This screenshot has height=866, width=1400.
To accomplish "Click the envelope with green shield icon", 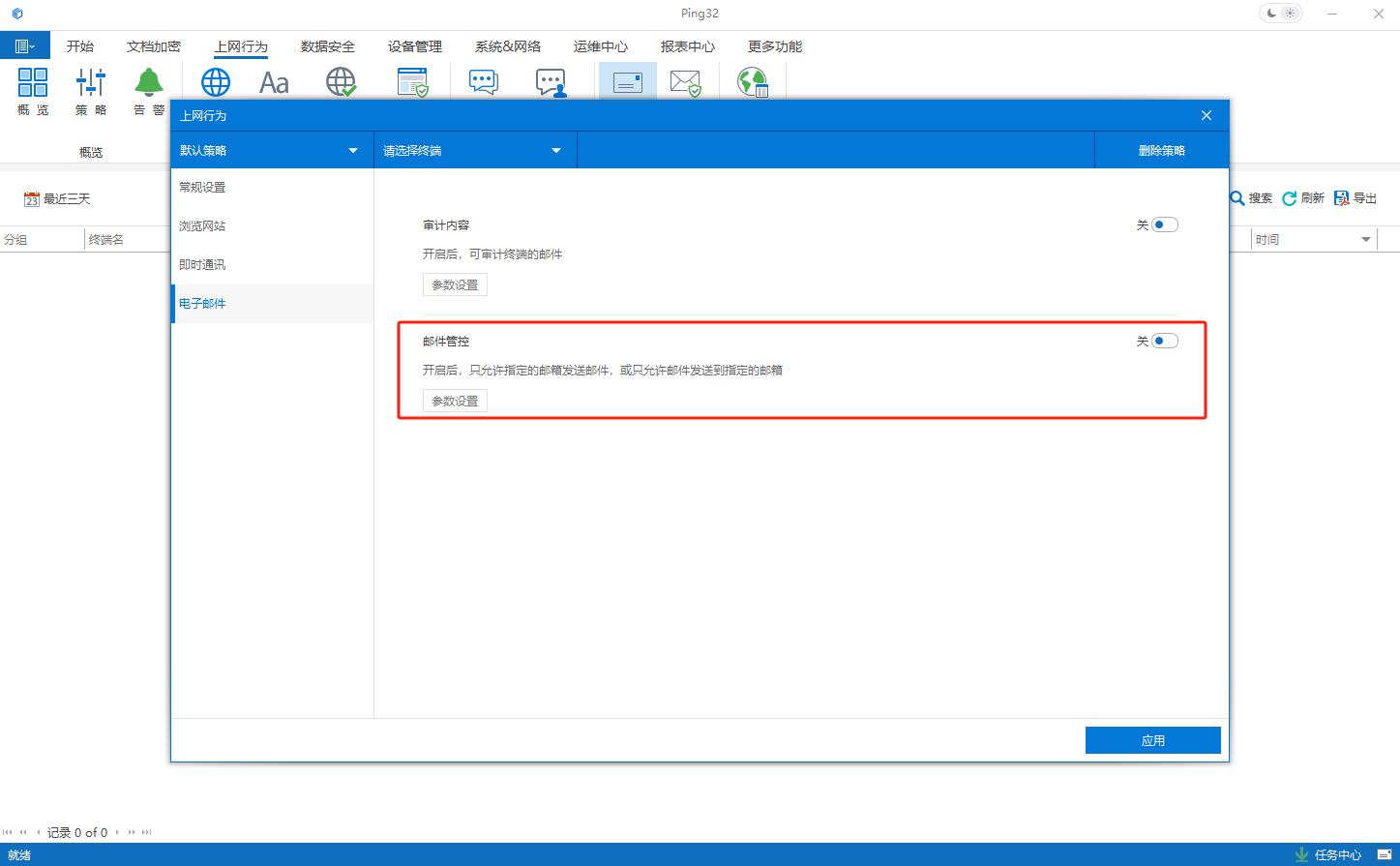I will click(x=686, y=83).
